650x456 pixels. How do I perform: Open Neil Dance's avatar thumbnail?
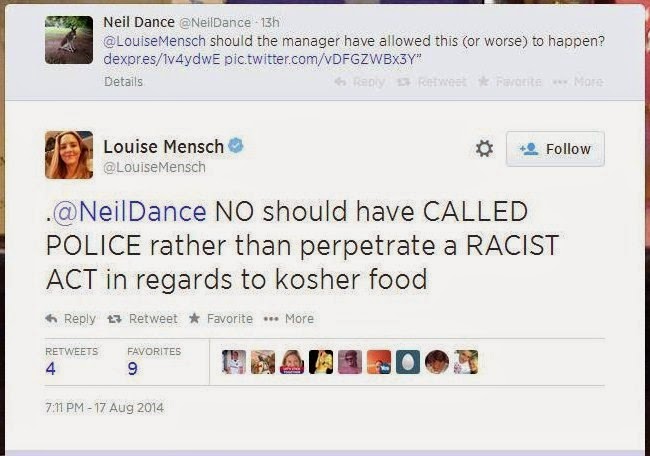[68, 40]
